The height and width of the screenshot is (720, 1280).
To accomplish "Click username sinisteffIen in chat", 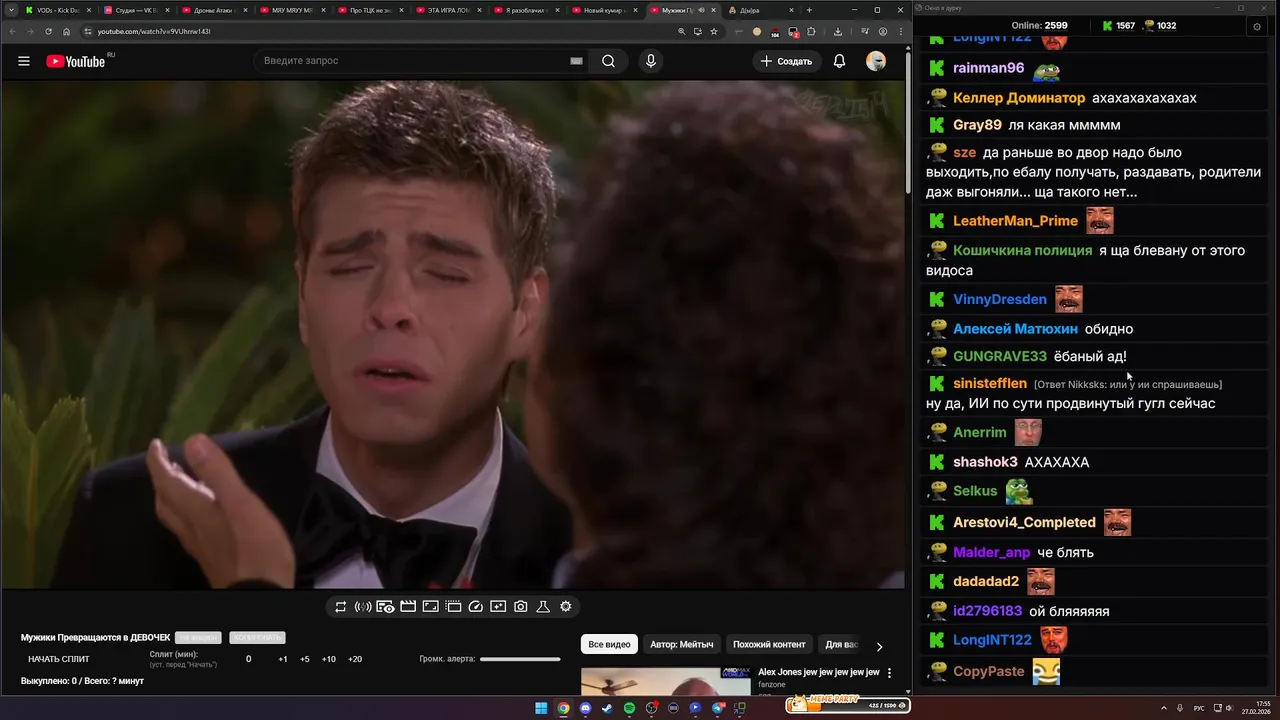I will tap(990, 383).
